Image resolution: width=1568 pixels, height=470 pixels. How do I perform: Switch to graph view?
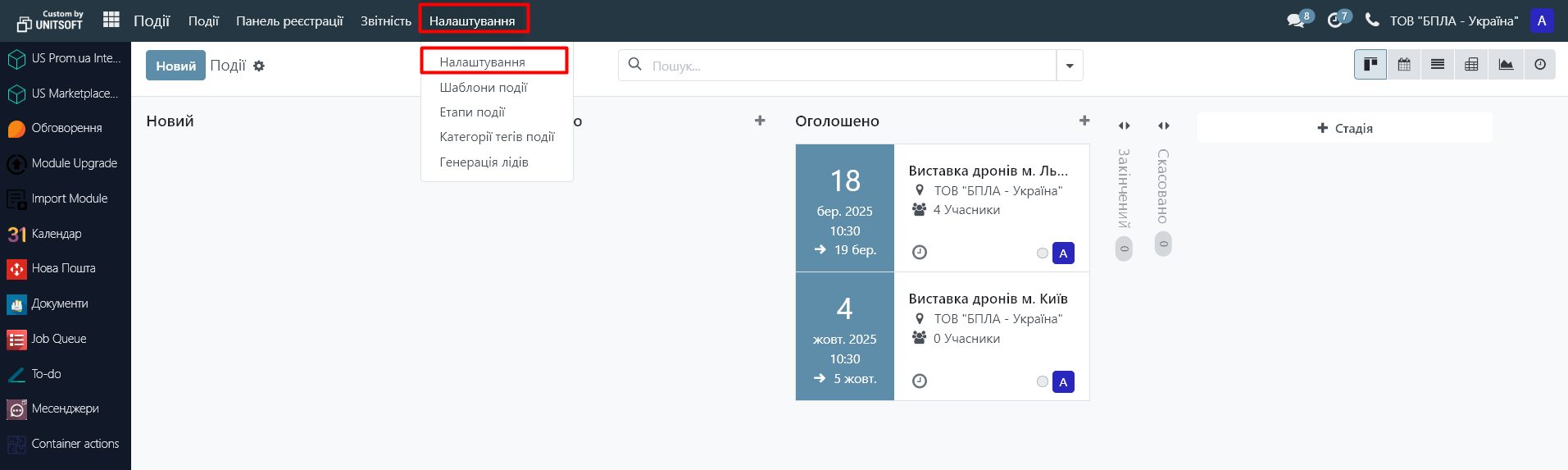point(1506,65)
